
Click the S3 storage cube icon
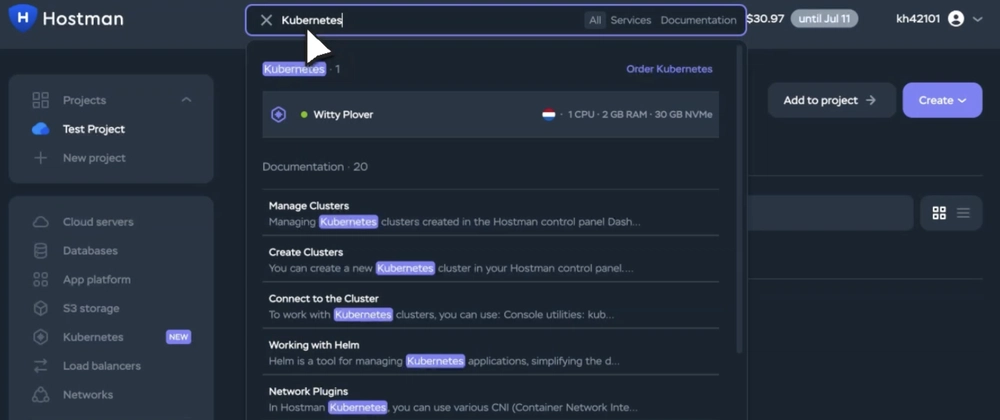click(41, 308)
